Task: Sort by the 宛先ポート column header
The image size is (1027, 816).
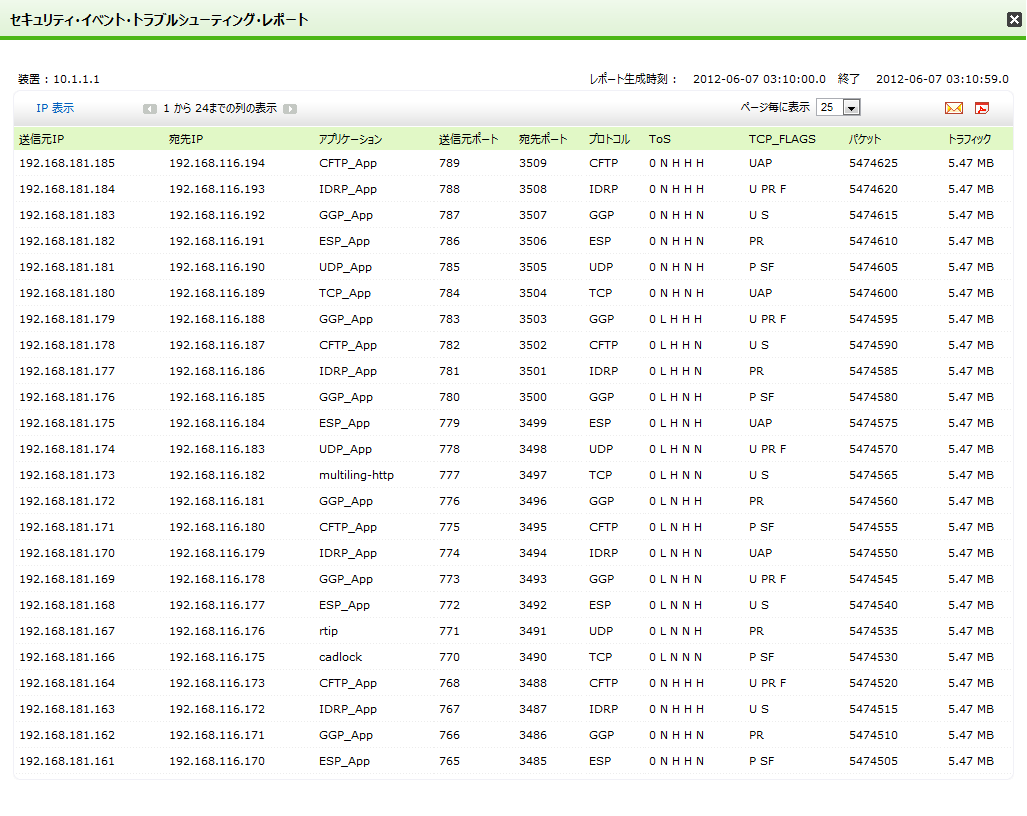Action: click(543, 139)
